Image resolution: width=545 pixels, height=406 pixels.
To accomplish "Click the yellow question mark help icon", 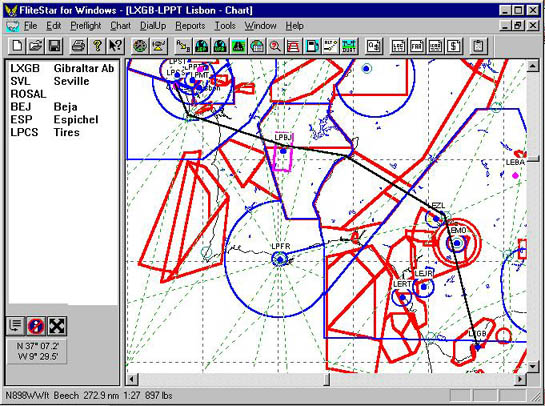I will 97,46.
